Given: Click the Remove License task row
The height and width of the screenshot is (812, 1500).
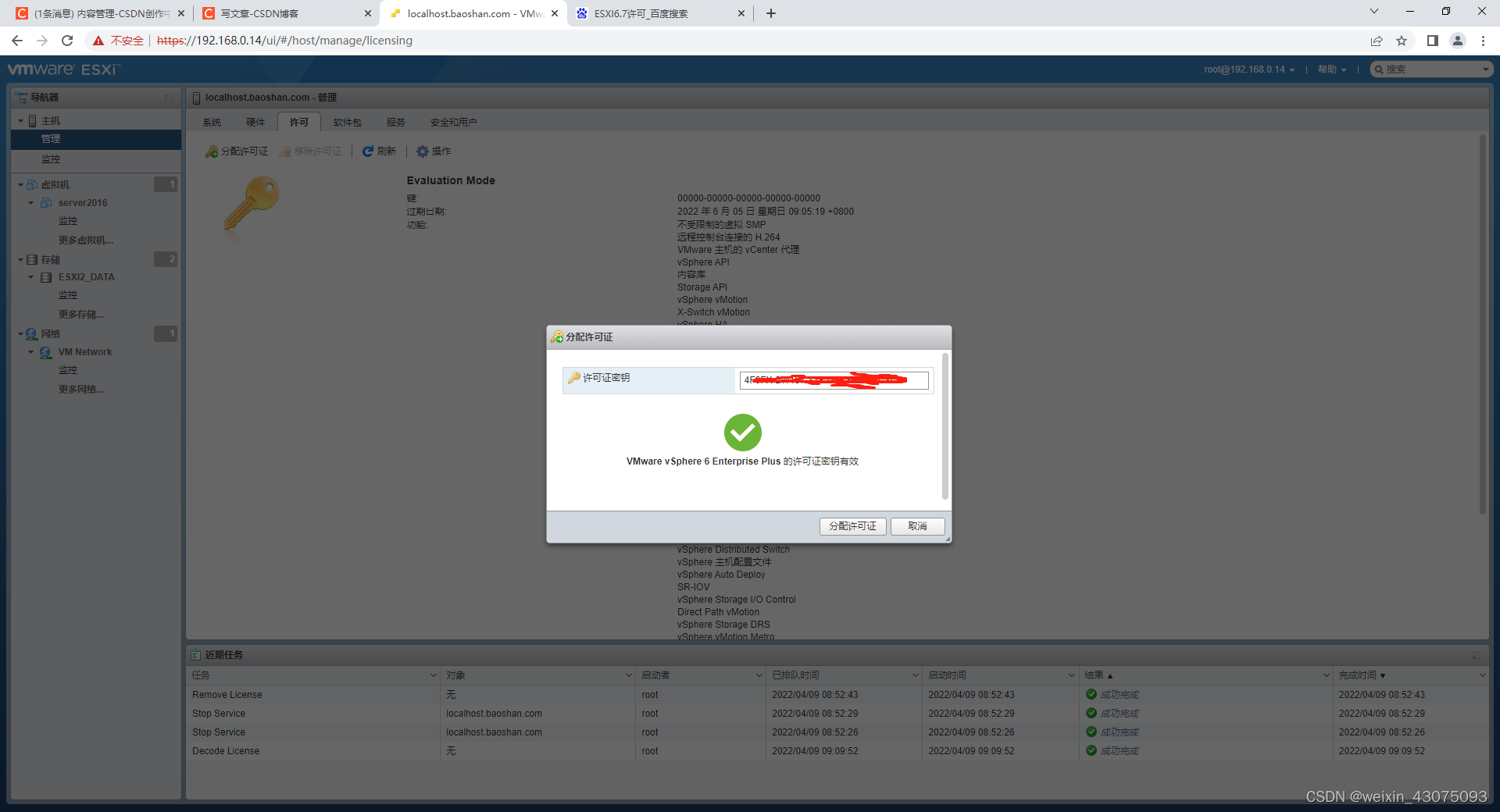Looking at the screenshot, I should pos(837,695).
